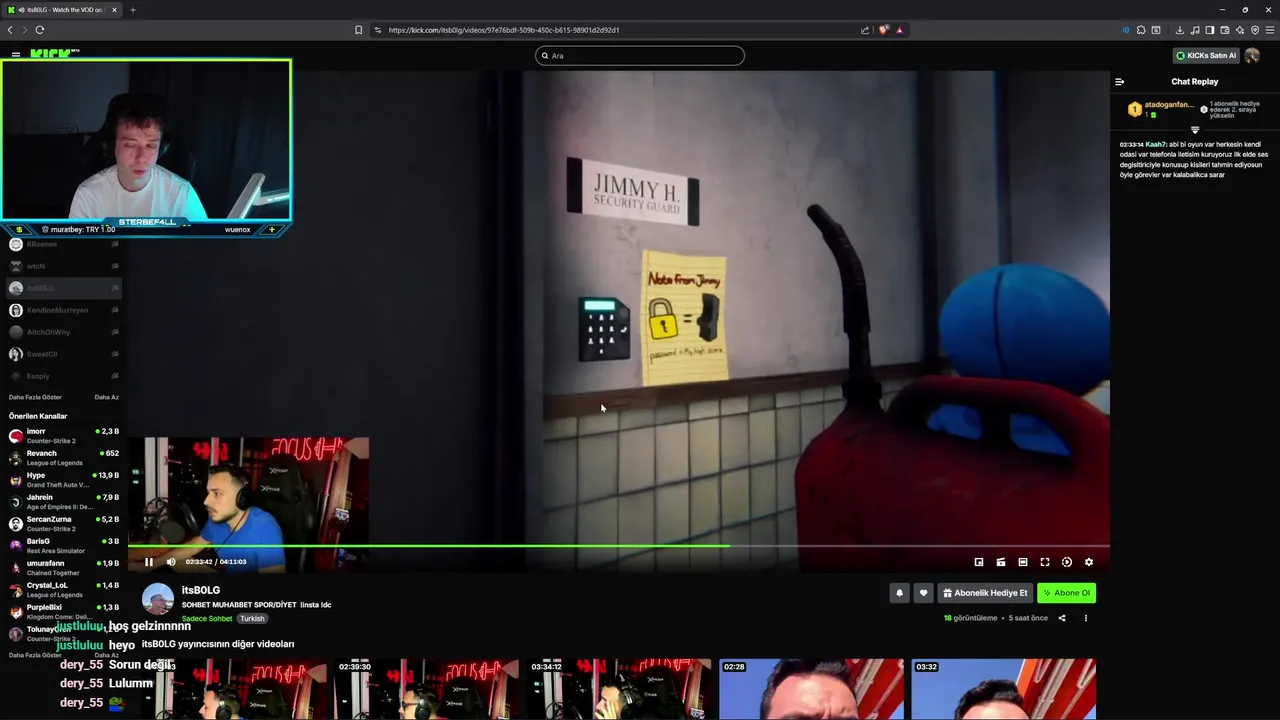Enable picture-in-picture mode in player
This screenshot has height=720, width=1280.
tap(979, 562)
